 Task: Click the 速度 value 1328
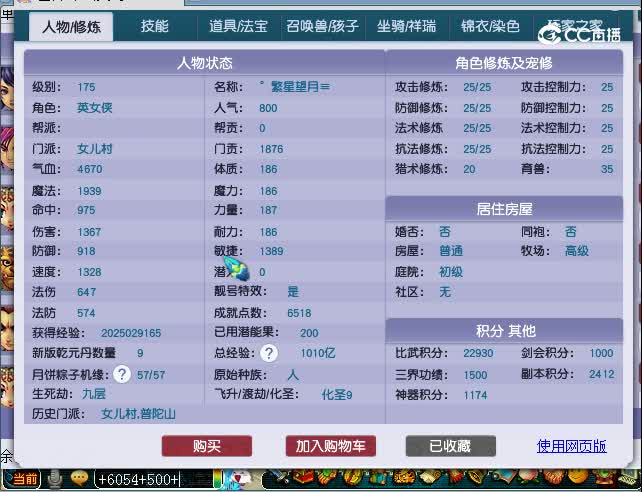(x=89, y=272)
